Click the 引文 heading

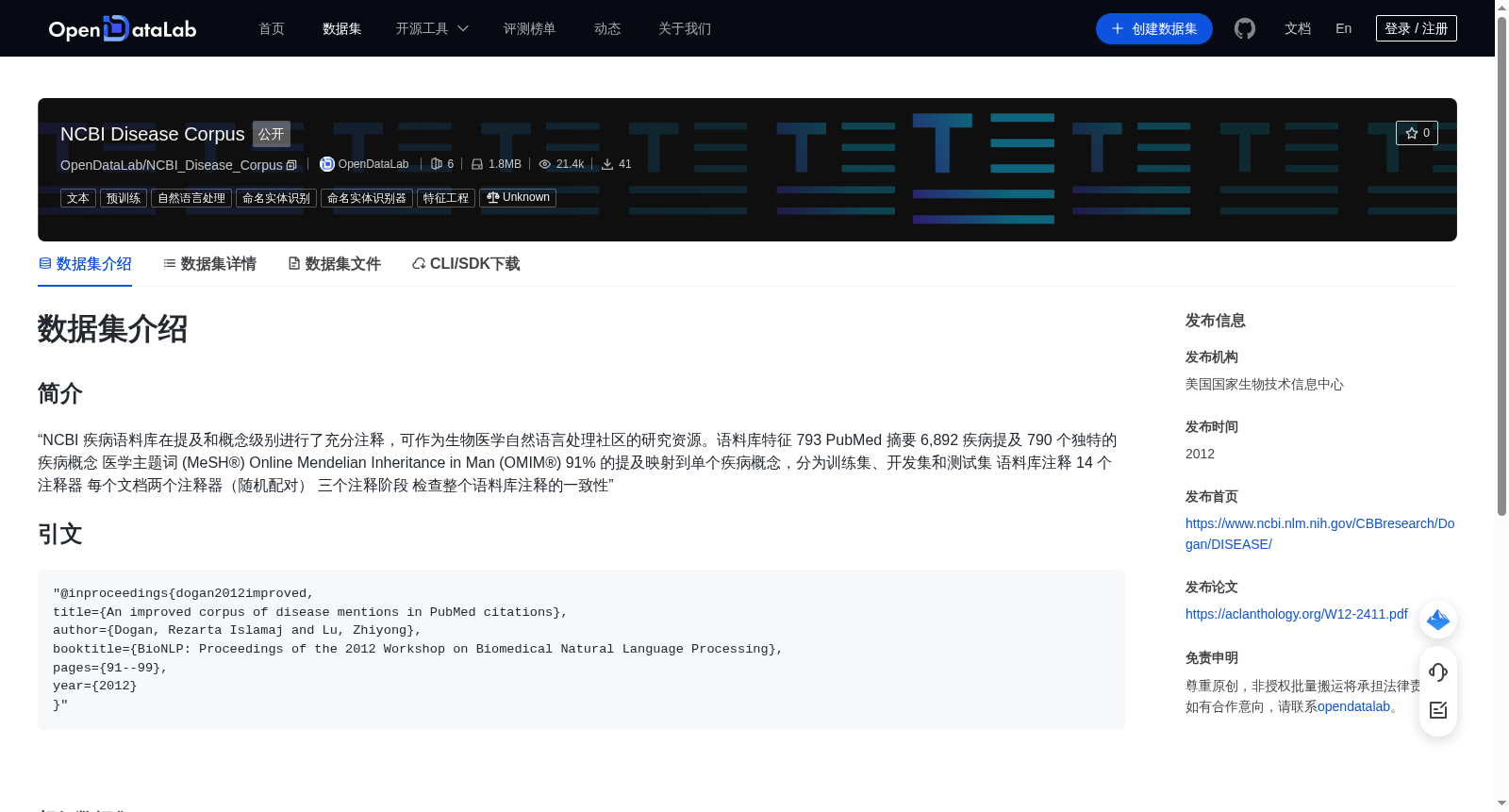pyautogui.click(x=60, y=534)
